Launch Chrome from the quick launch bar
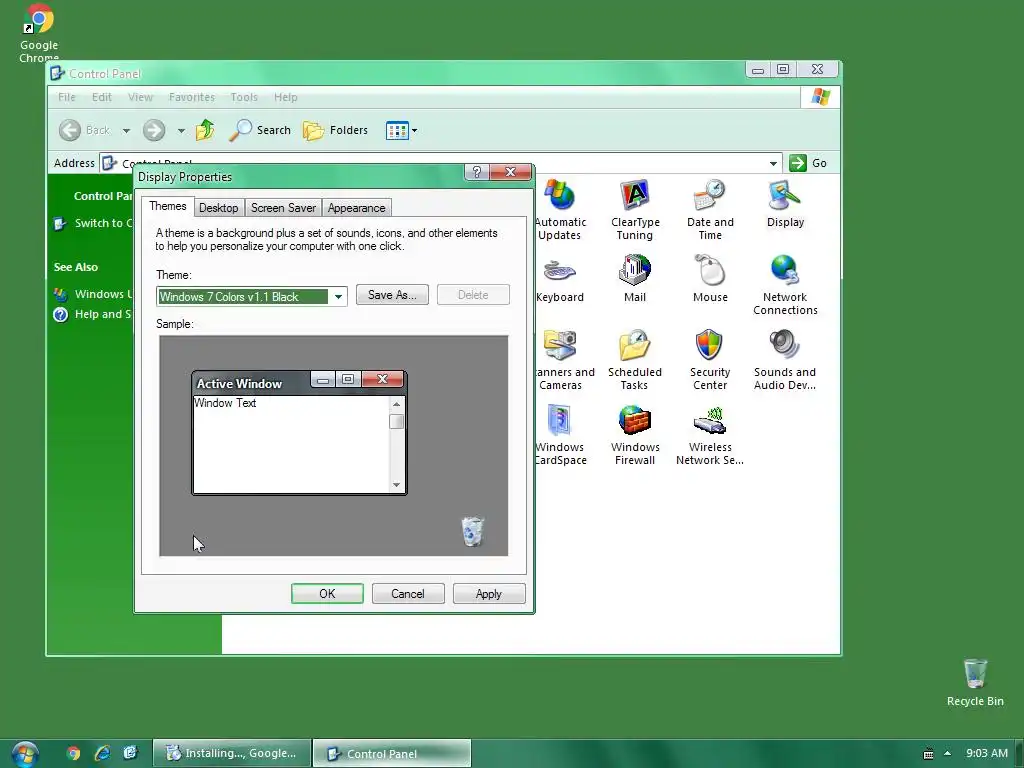The image size is (1024, 768). [x=73, y=753]
